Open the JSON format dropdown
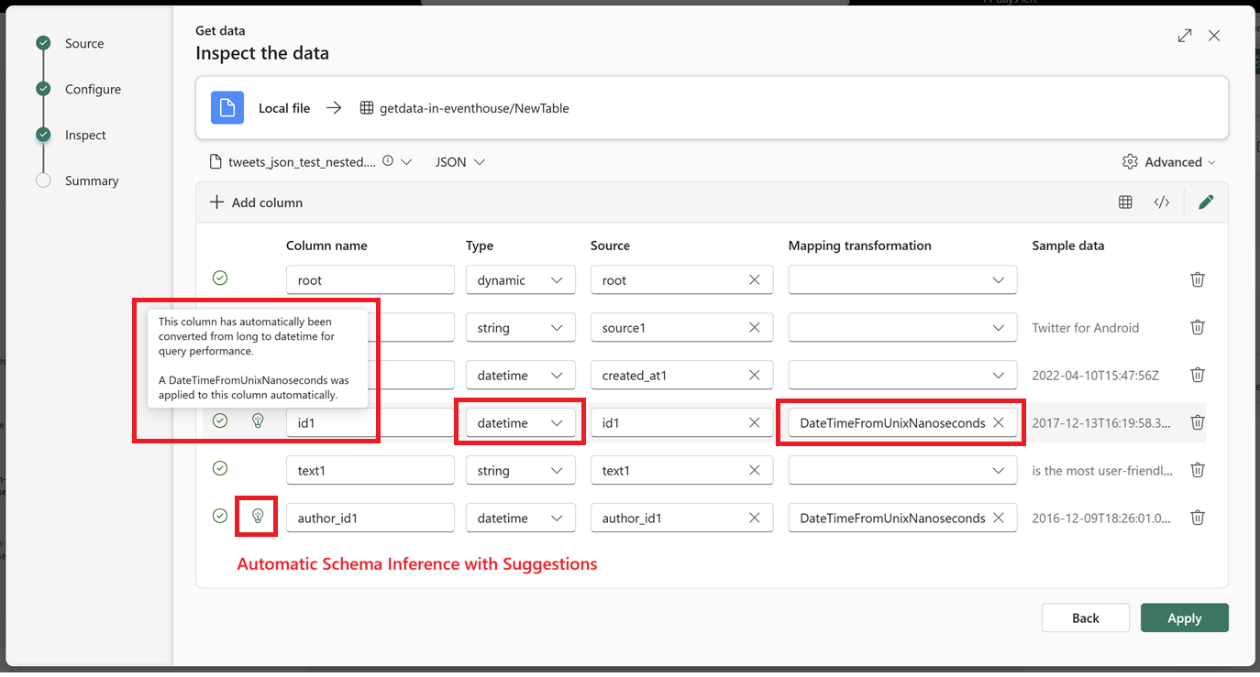The width and height of the screenshot is (1260, 677). click(x=460, y=162)
